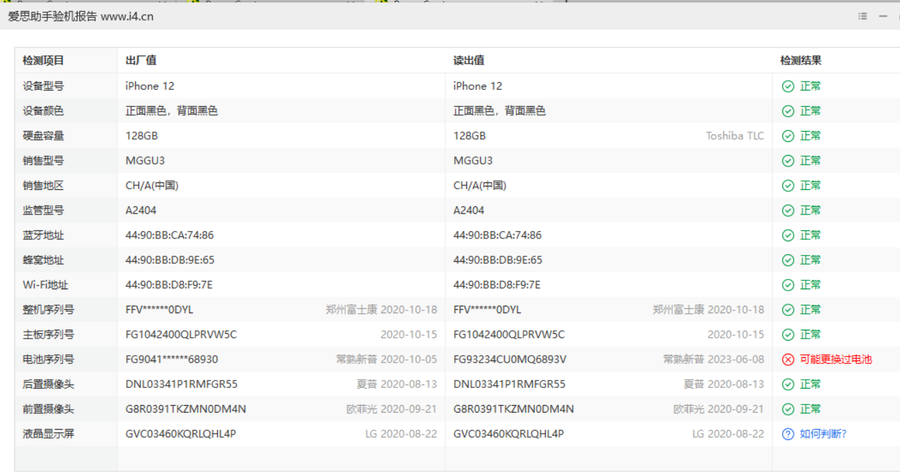900x475 pixels.
Task: Click green check icon in 后置摄像头 row
Action: coord(788,384)
